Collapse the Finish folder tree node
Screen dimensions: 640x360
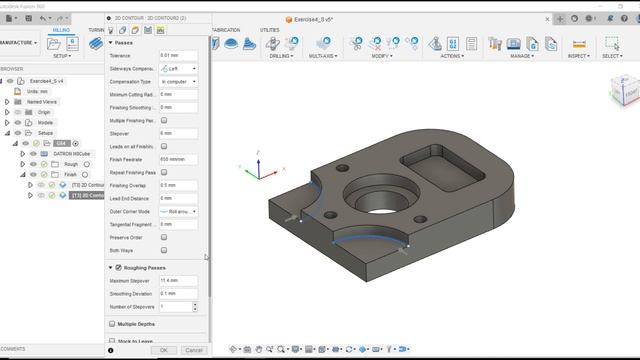(x=22, y=174)
